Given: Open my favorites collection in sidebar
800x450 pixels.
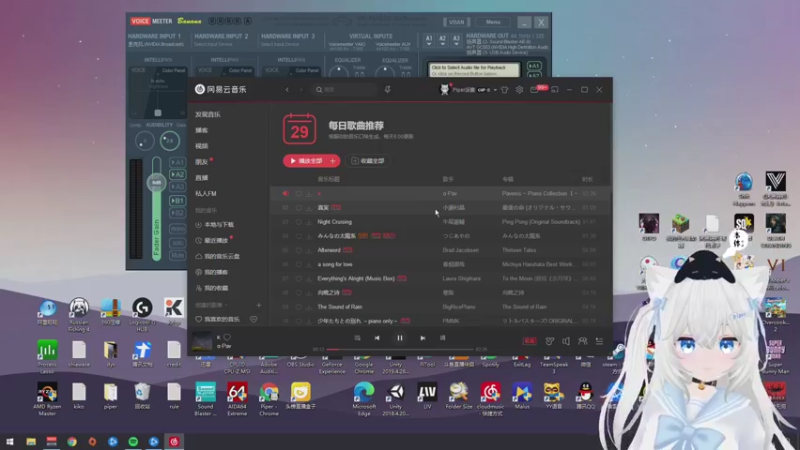Looking at the screenshot, I should [x=212, y=288].
